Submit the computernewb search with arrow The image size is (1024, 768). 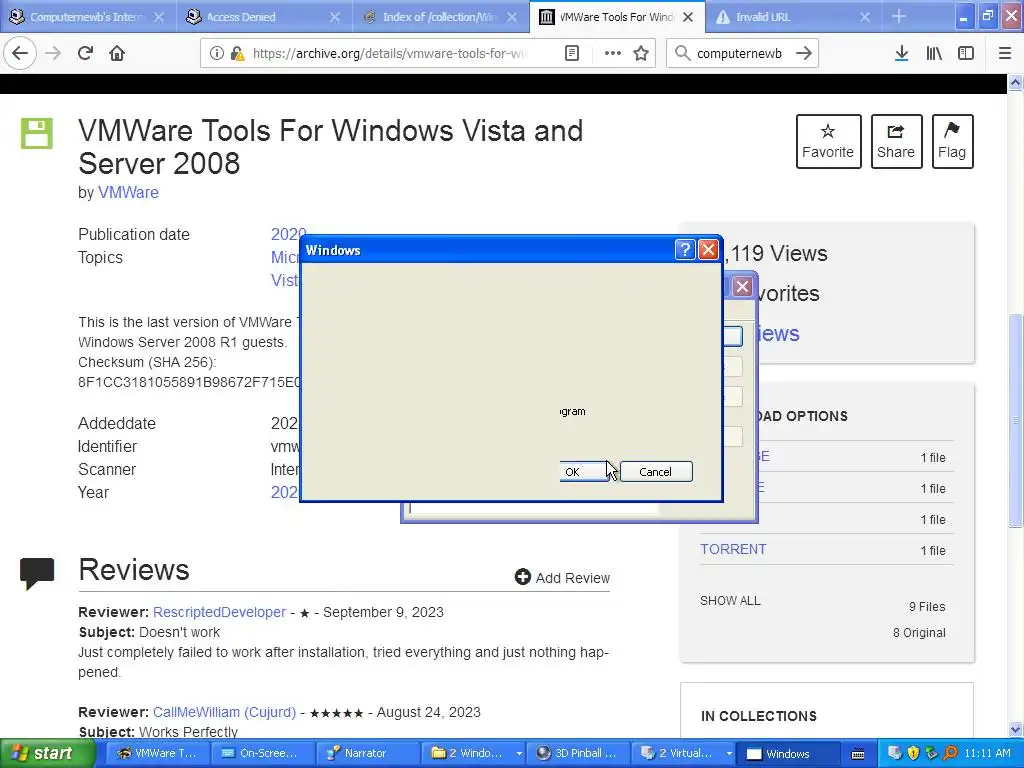click(804, 53)
